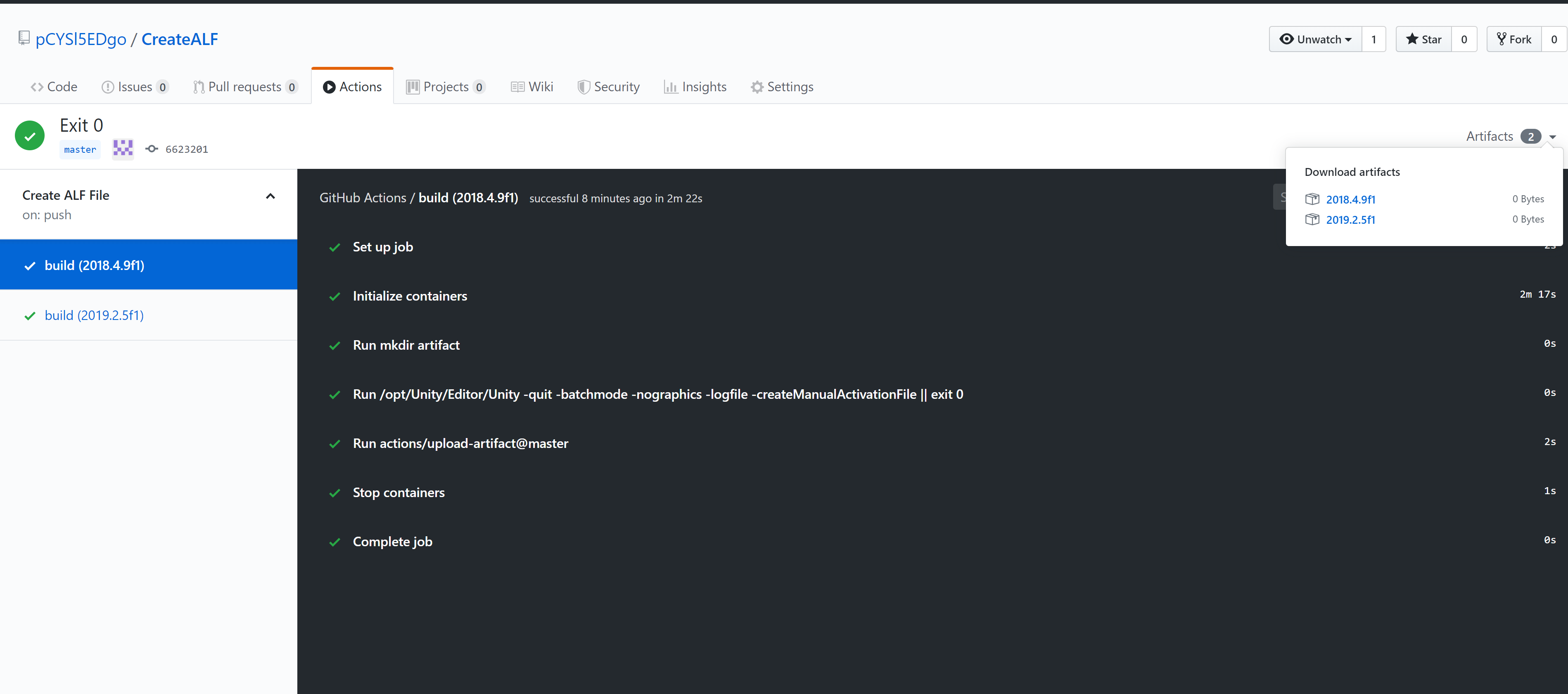Click the 2018.4.9f1 artifact package icon
The image size is (1568, 694).
[1312, 199]
